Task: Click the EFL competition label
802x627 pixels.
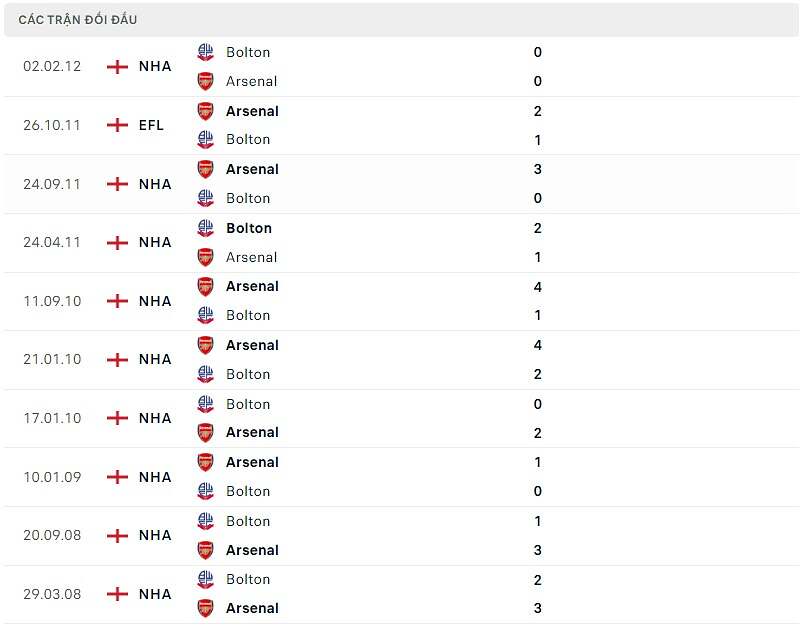Action: click(153, 125)
